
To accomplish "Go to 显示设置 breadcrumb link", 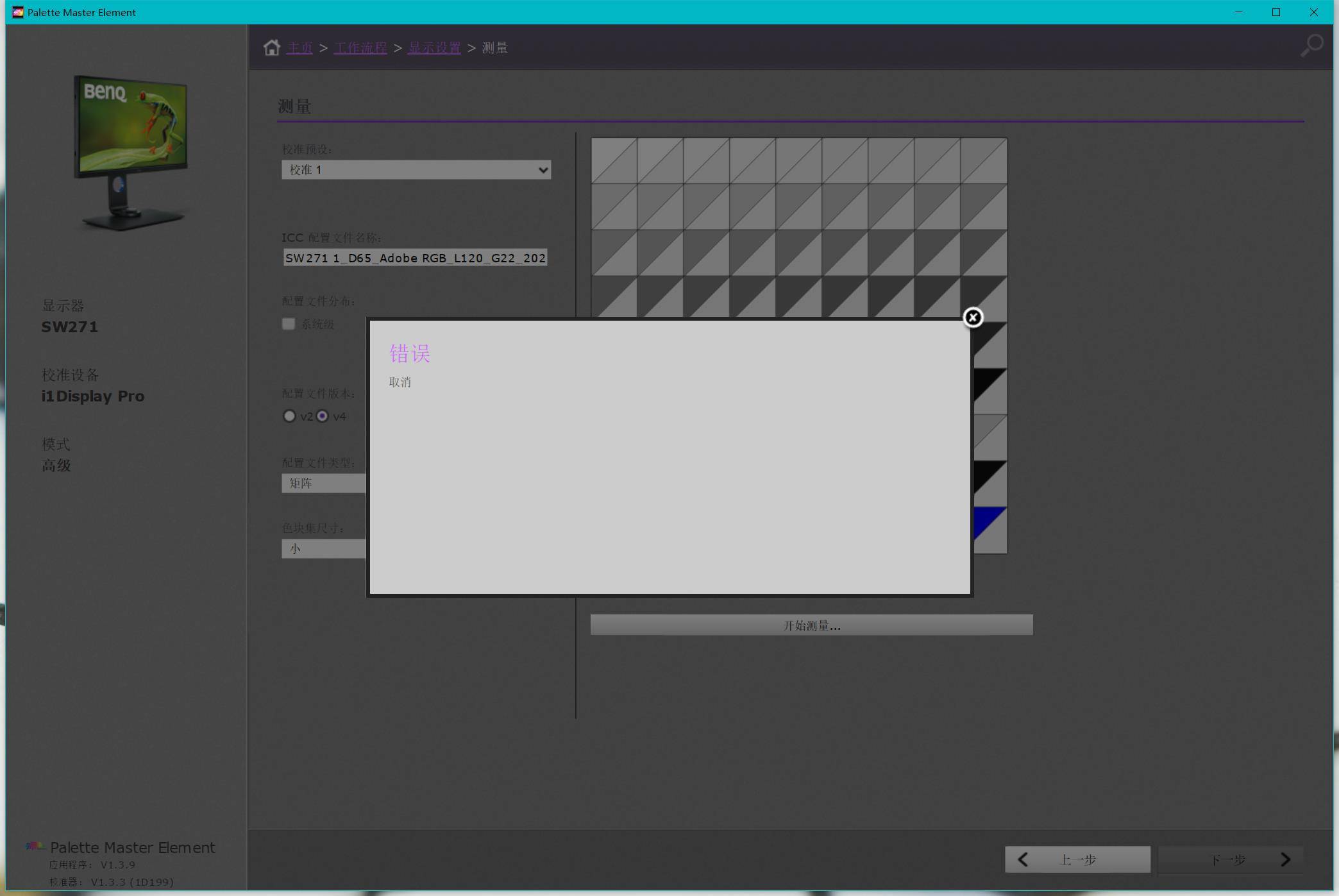I will point(434,48).
